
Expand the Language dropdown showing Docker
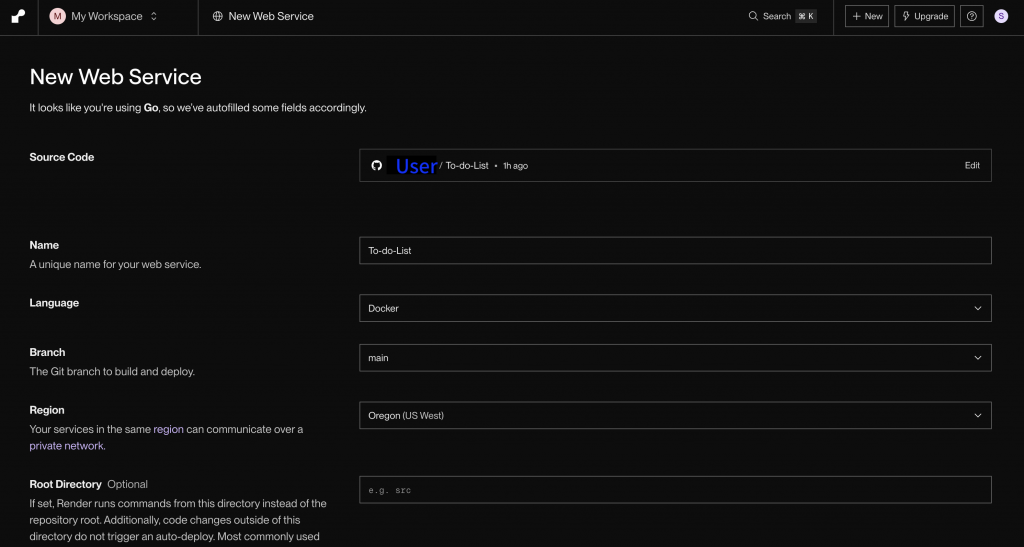[x=675, y=308]
